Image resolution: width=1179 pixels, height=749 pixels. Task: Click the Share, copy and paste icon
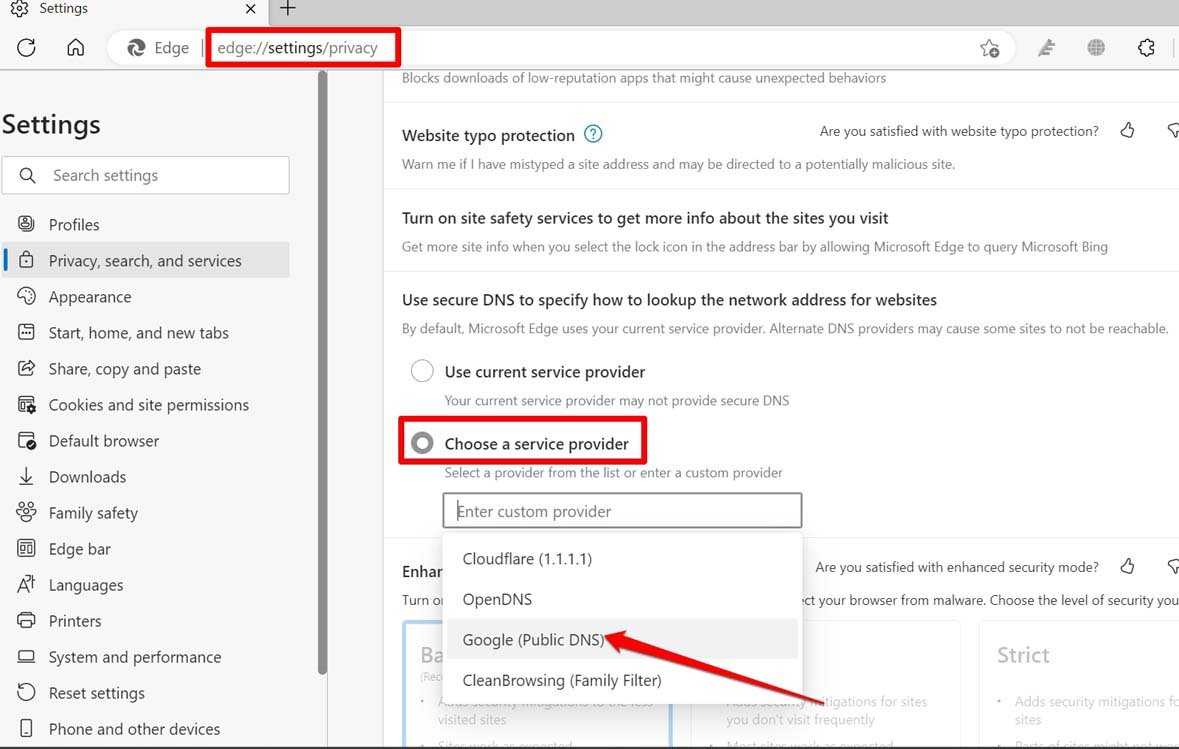[26, 368]
